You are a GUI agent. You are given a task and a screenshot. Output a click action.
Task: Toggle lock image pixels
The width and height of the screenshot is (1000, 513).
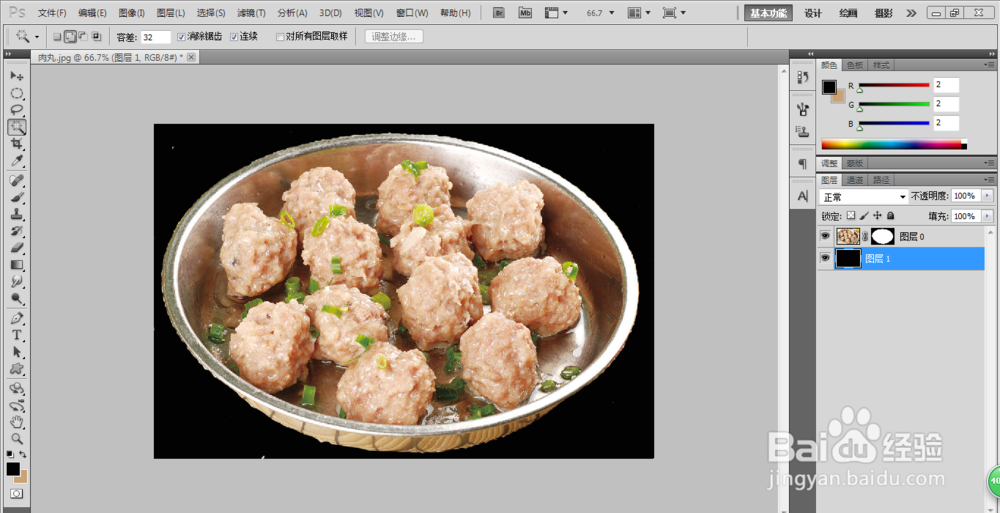(x=864, y=216)
